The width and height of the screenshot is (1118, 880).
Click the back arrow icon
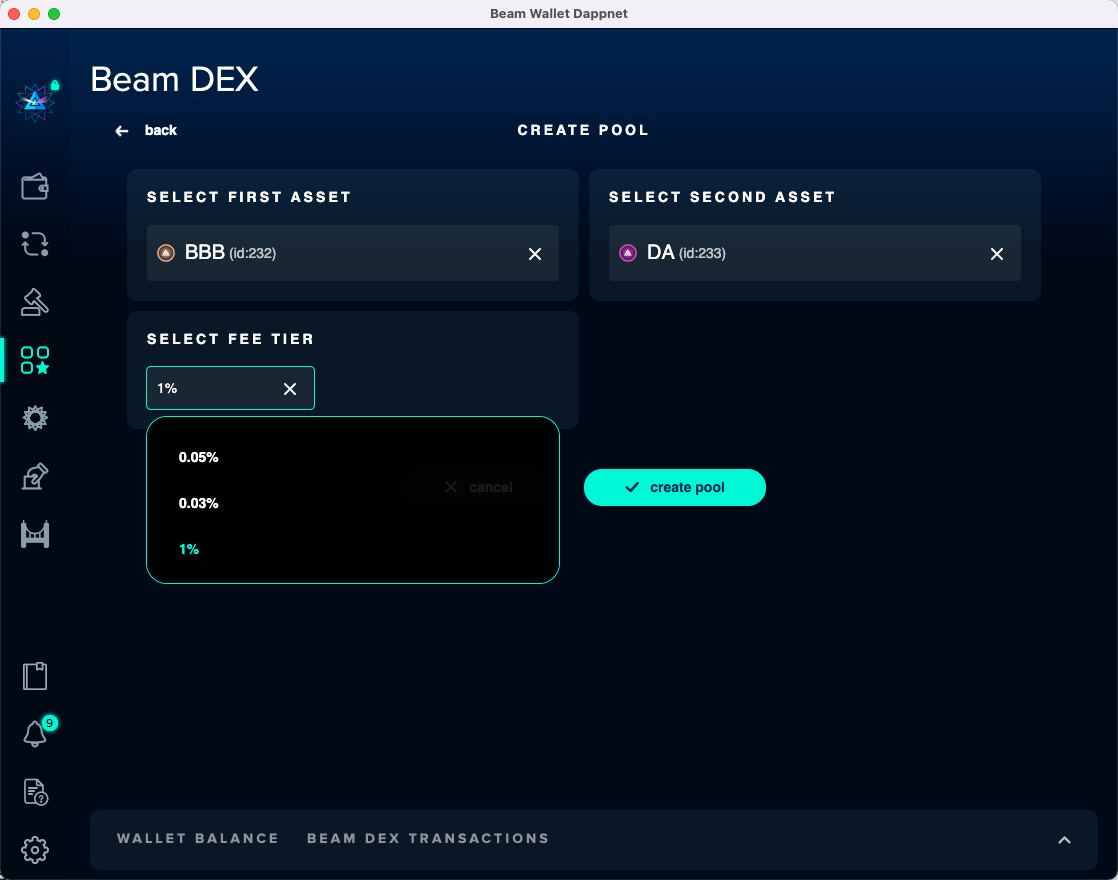(x=122, y=131)
